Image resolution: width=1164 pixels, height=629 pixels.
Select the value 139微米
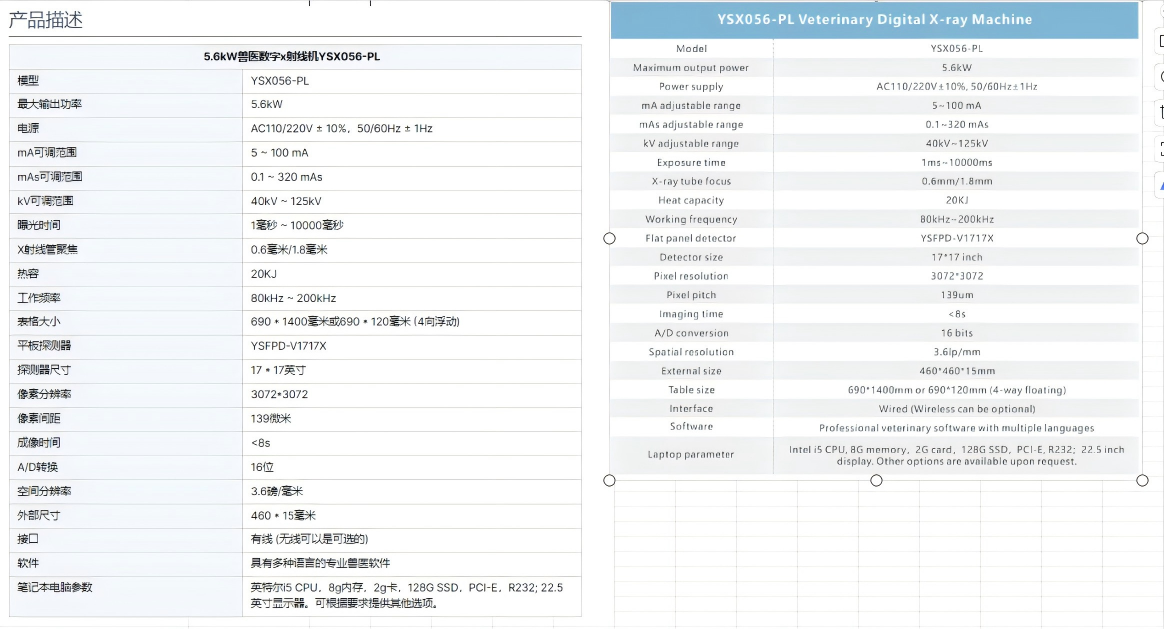pyautogui.click(x=271, y=418)
